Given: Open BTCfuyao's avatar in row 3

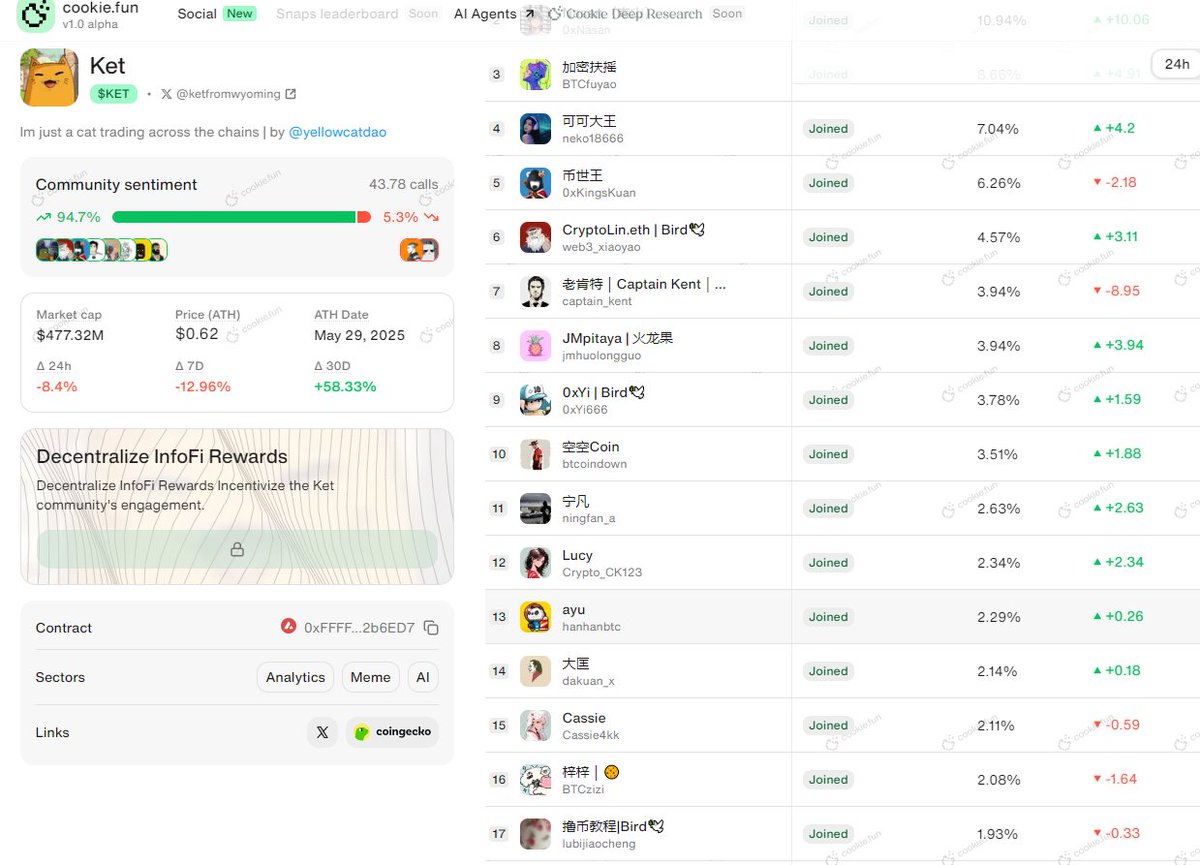Looking at the screenshot, I should [x=536, y=75].
